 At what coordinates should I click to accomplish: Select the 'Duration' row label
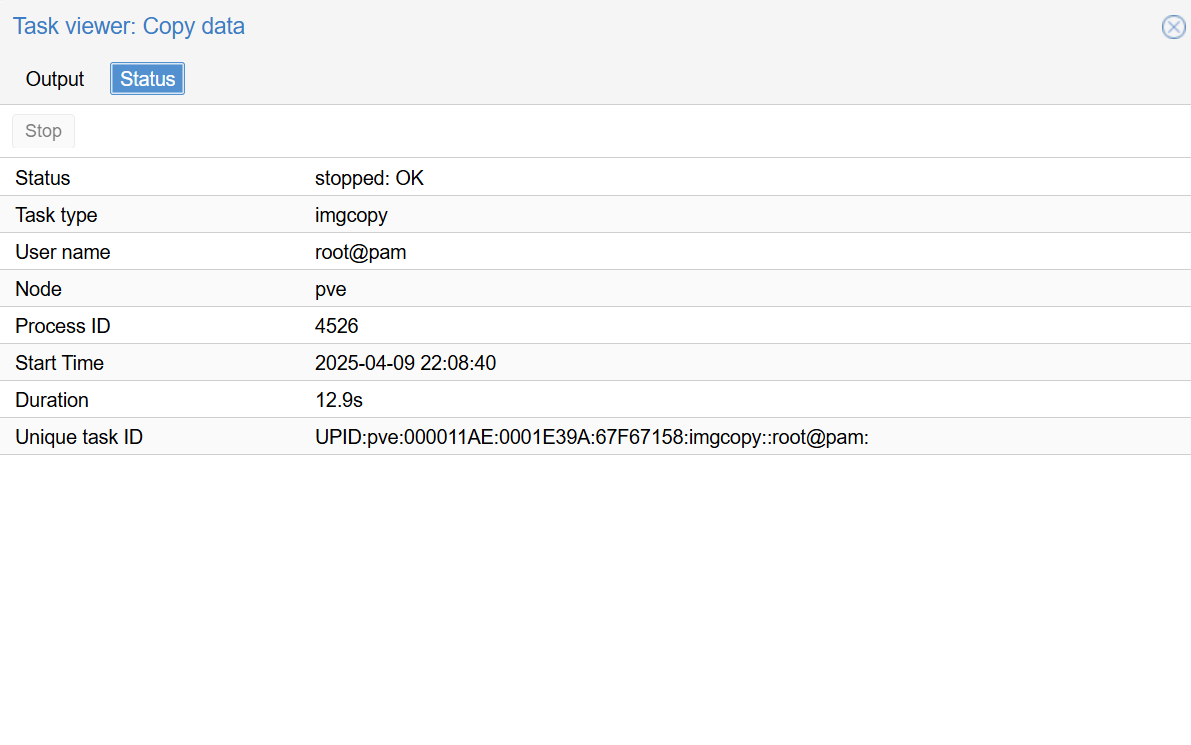pos(52,401)
